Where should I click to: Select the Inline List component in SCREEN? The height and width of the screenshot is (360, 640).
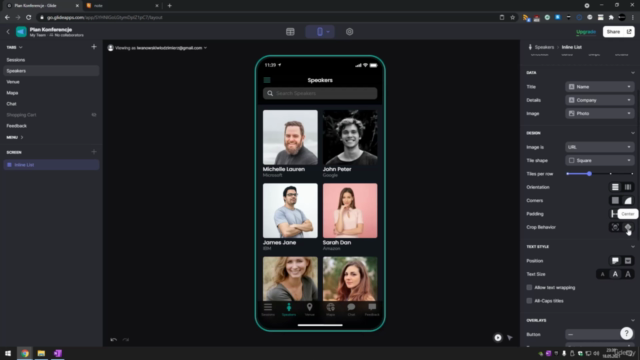(51, 165)
